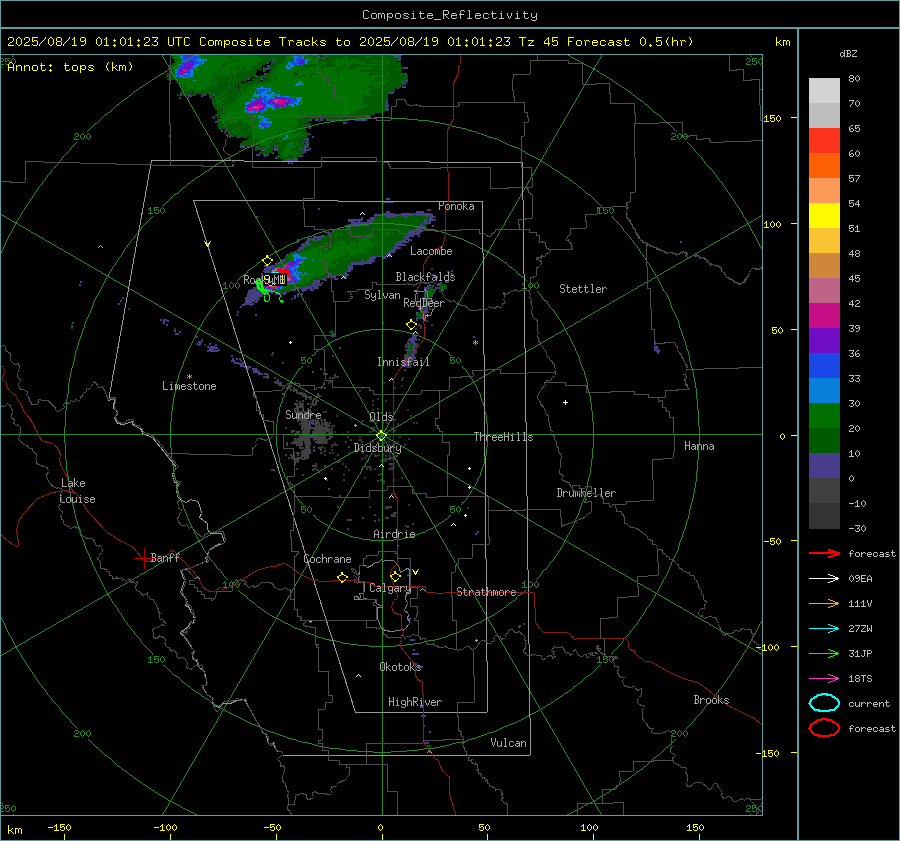Pick the light blue 30-33 dBZ swatch
This screenshot has width=900, height=841.
[x=824, y=390]
